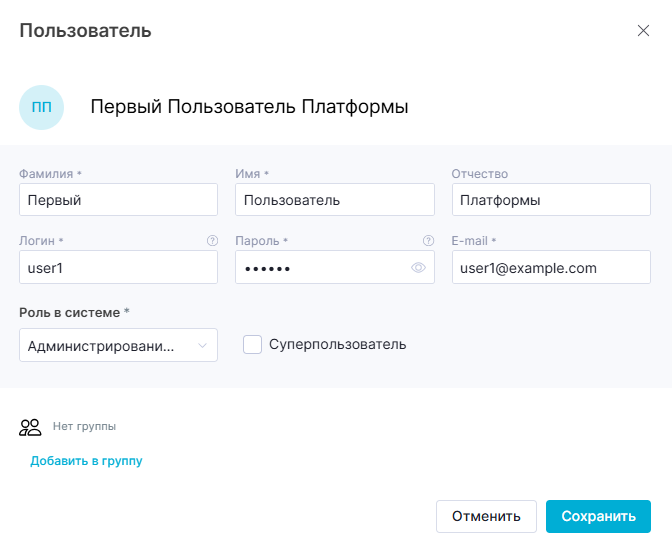Click the Нет группы label
Screen dimensions: 672x555
tap(84, 427)
